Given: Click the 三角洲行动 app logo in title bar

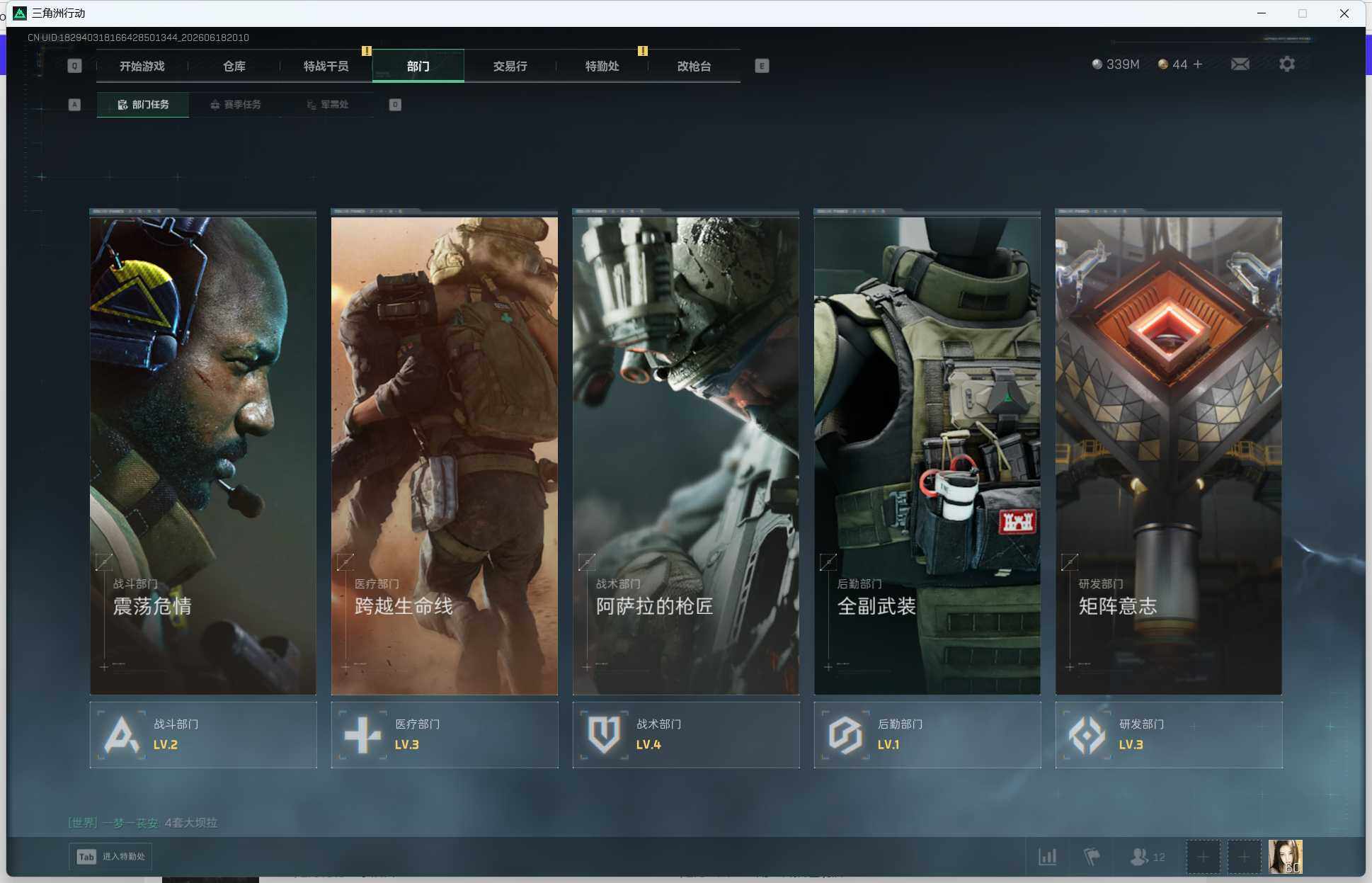Looking at the screenshot, I should pos(20,13).
